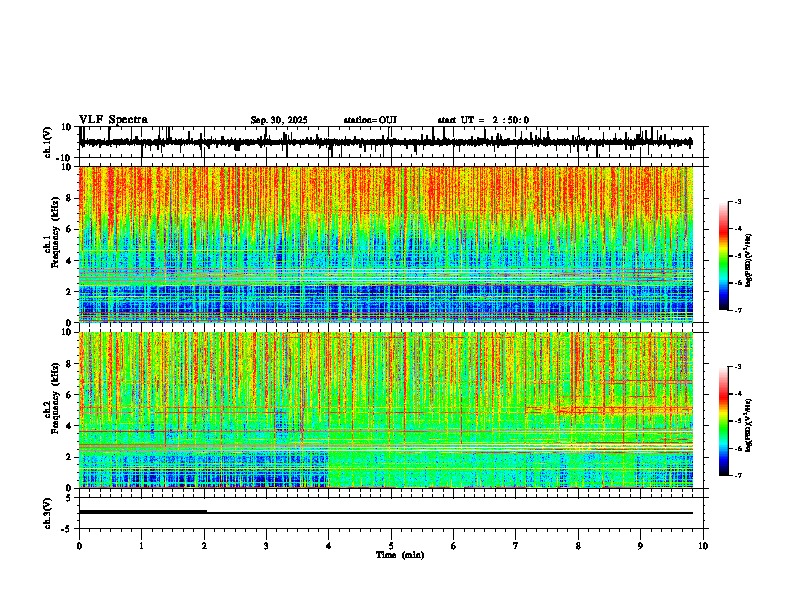Screen dimensions: 792x612
Task: Click the ch.2 color bar log(PSD) label
Action: (749, 426)
